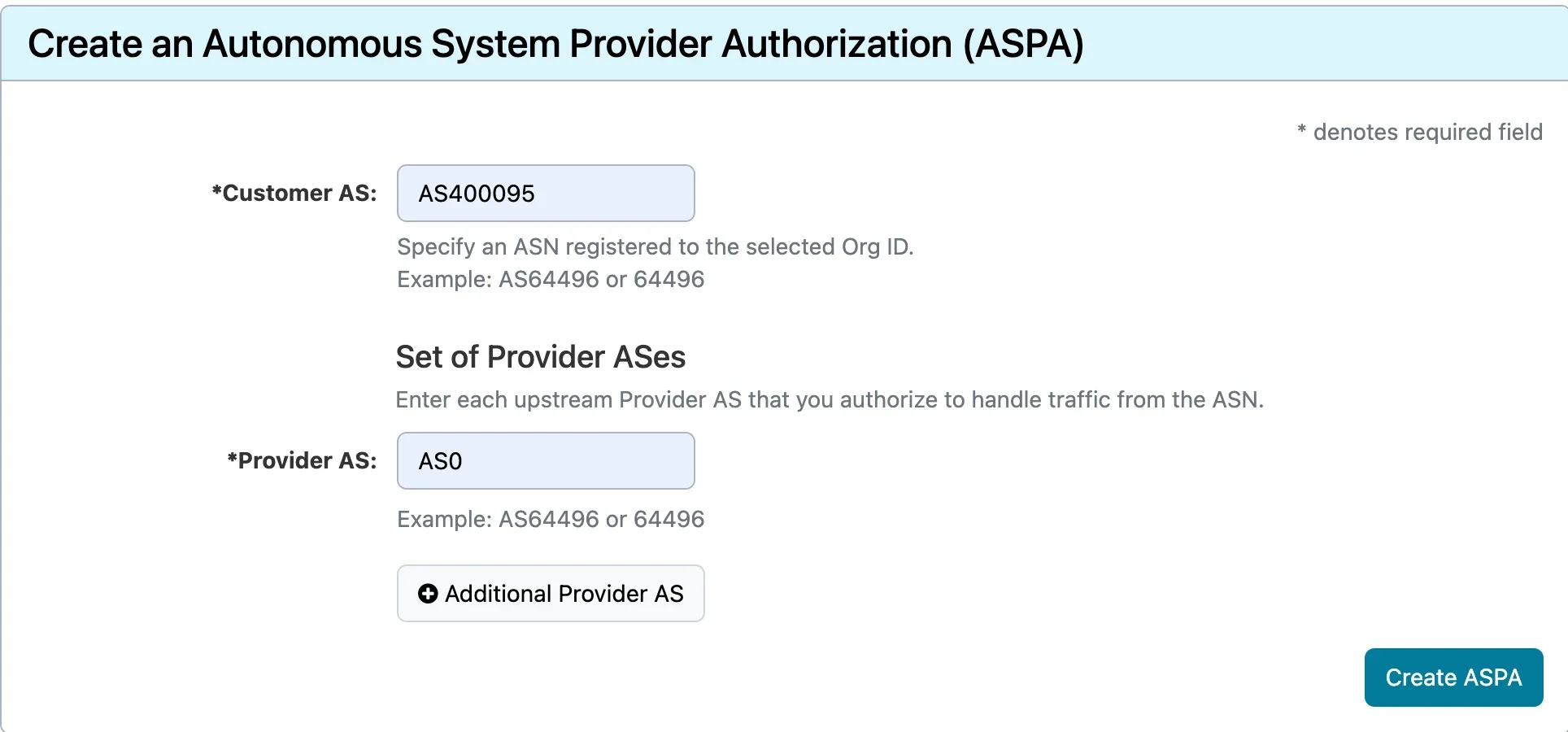Click the teal Create ASPA submit control

coord(1453,677)
